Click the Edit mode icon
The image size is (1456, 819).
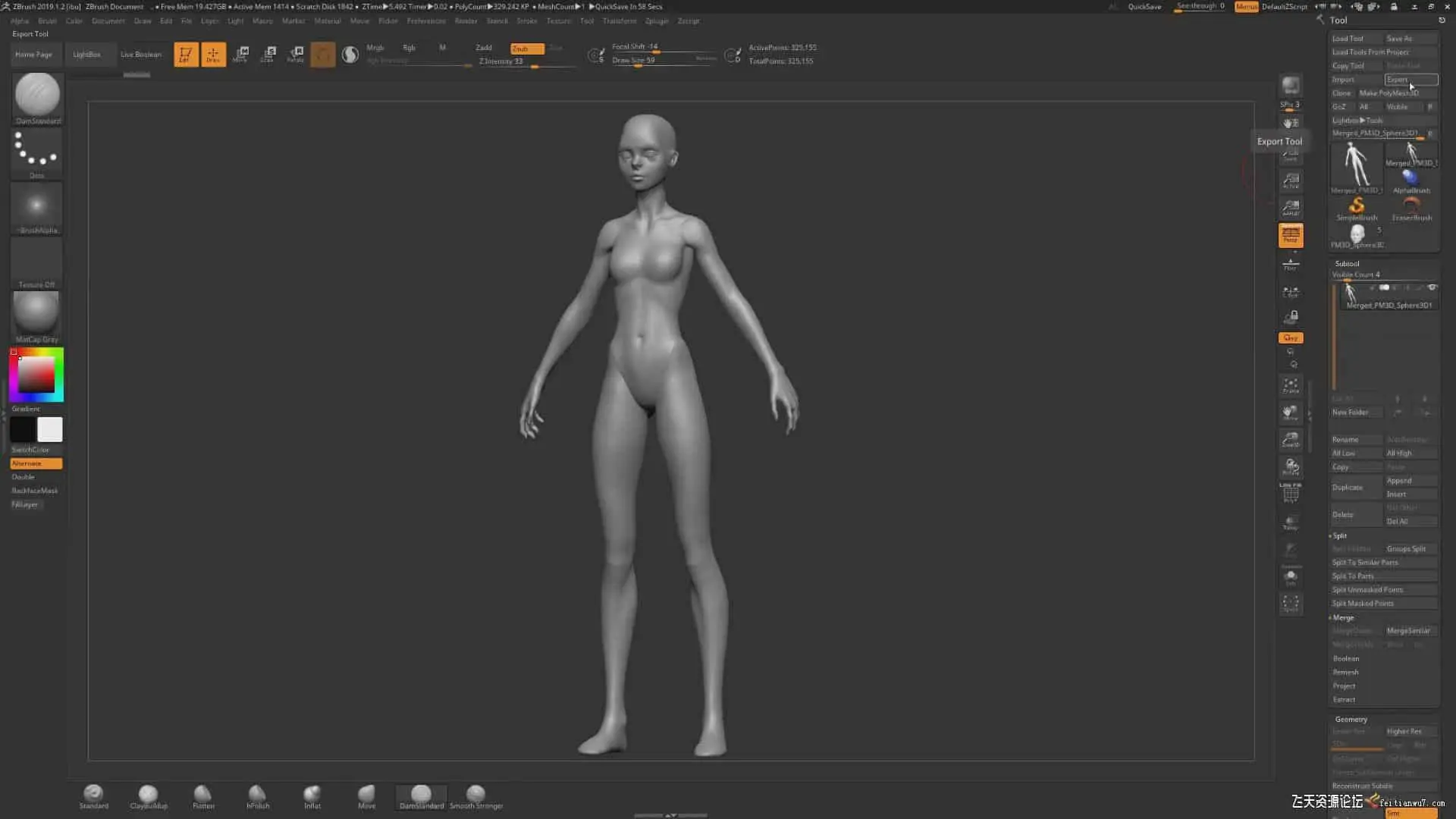click(186, 54)
